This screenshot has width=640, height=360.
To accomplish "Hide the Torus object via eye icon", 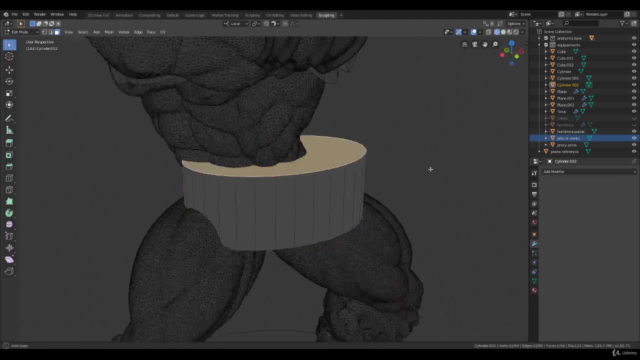I will click(x=634, y=111).
